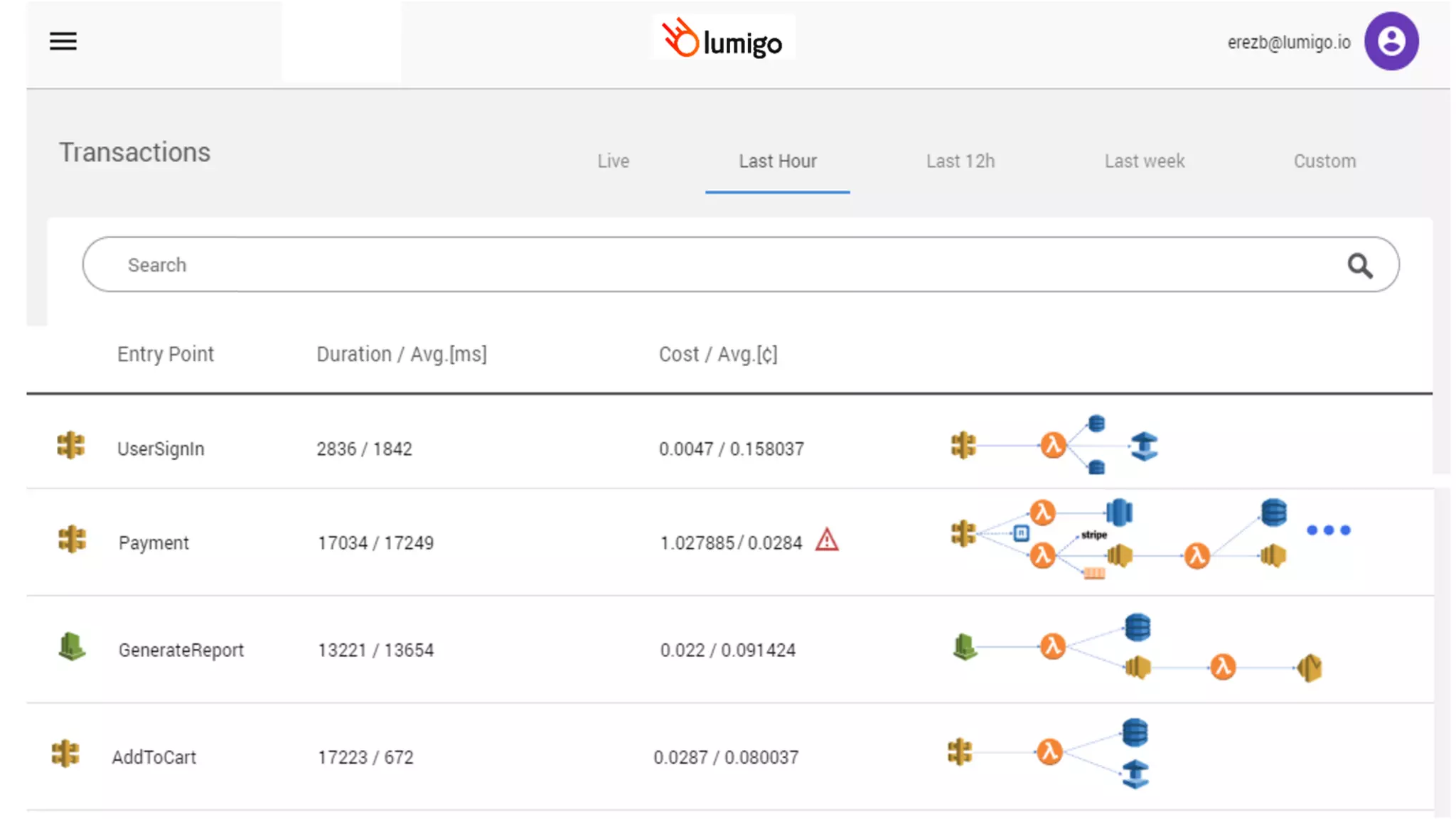Click the stripe node in Payment diagram

1094,535
